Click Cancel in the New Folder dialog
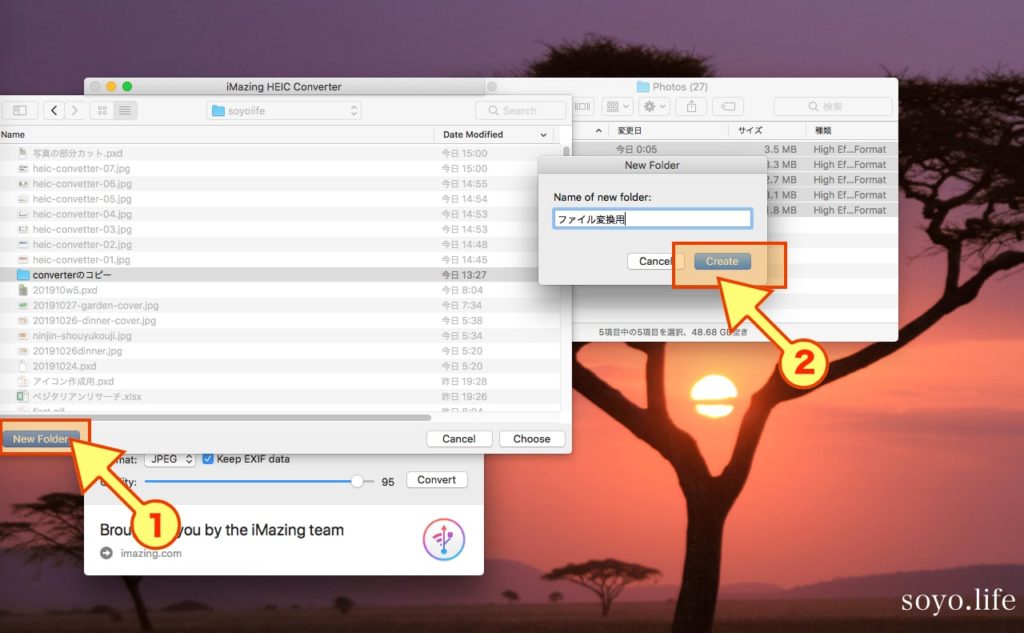This screenshot has height=633, width=1024. (x=655, y=261)
